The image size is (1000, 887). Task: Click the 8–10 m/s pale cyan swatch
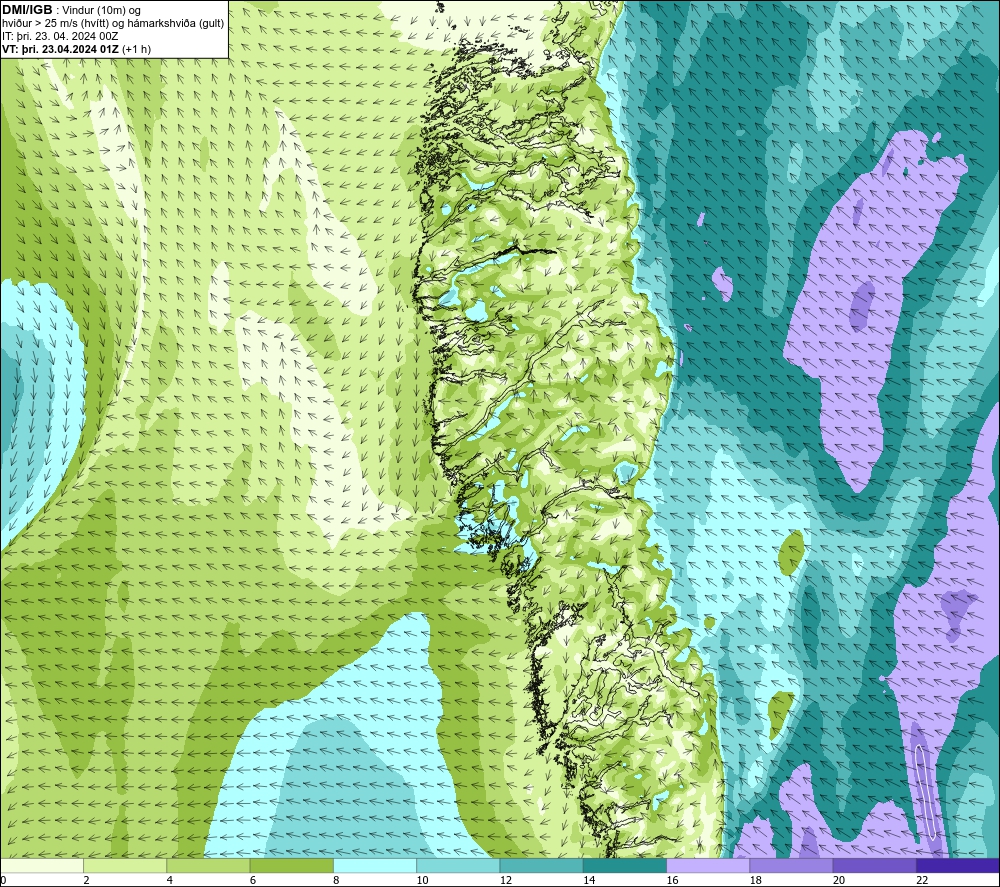[375, 865]
